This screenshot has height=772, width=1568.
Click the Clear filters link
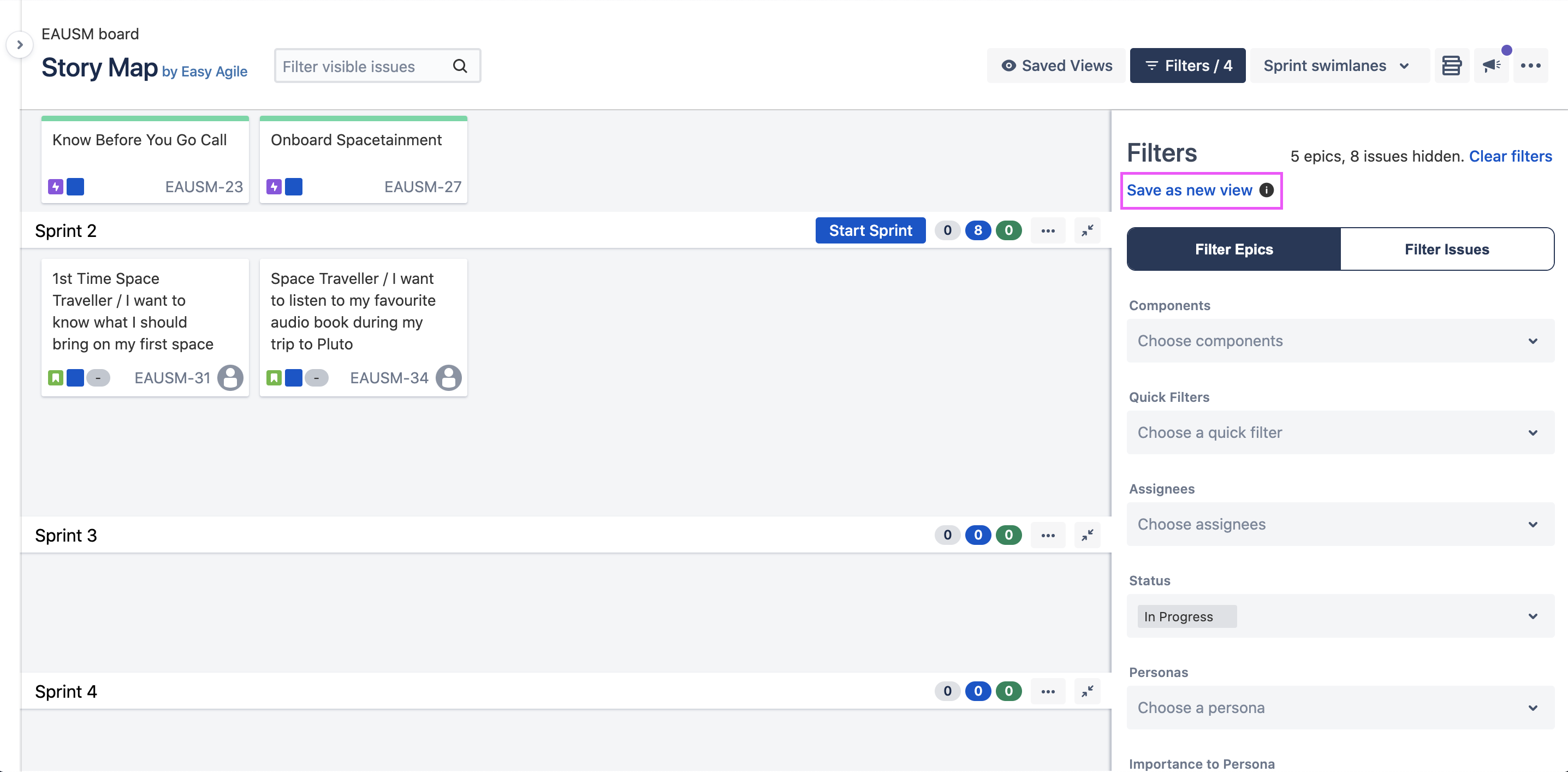tap(1510, 157)
